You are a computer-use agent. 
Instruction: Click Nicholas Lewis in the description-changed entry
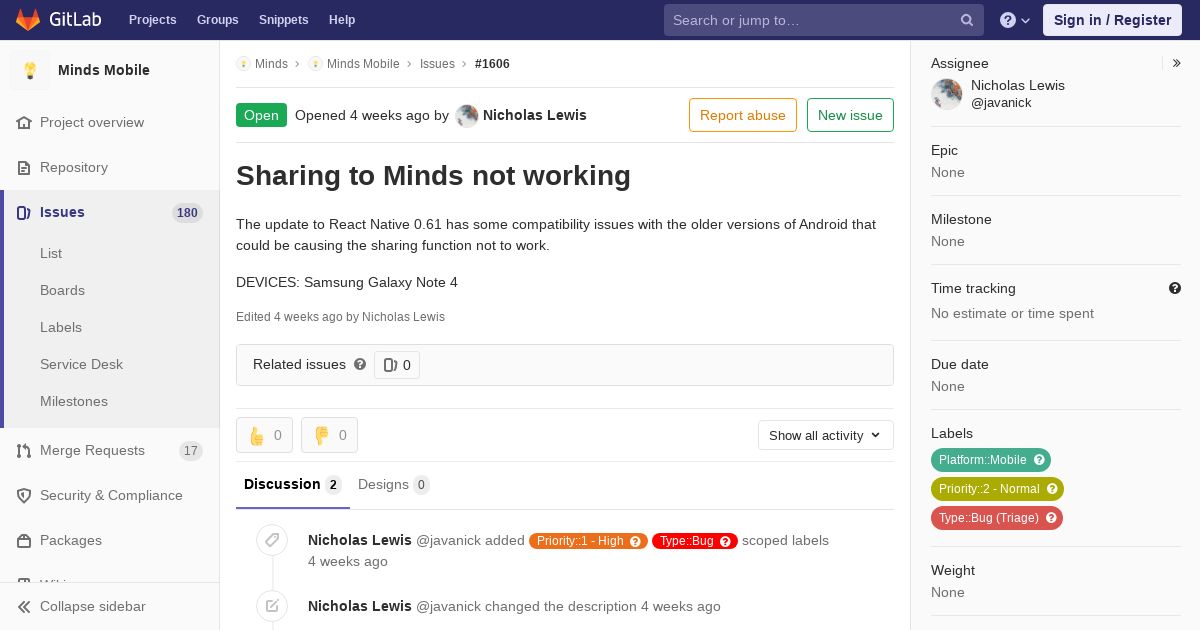[360, 606]
